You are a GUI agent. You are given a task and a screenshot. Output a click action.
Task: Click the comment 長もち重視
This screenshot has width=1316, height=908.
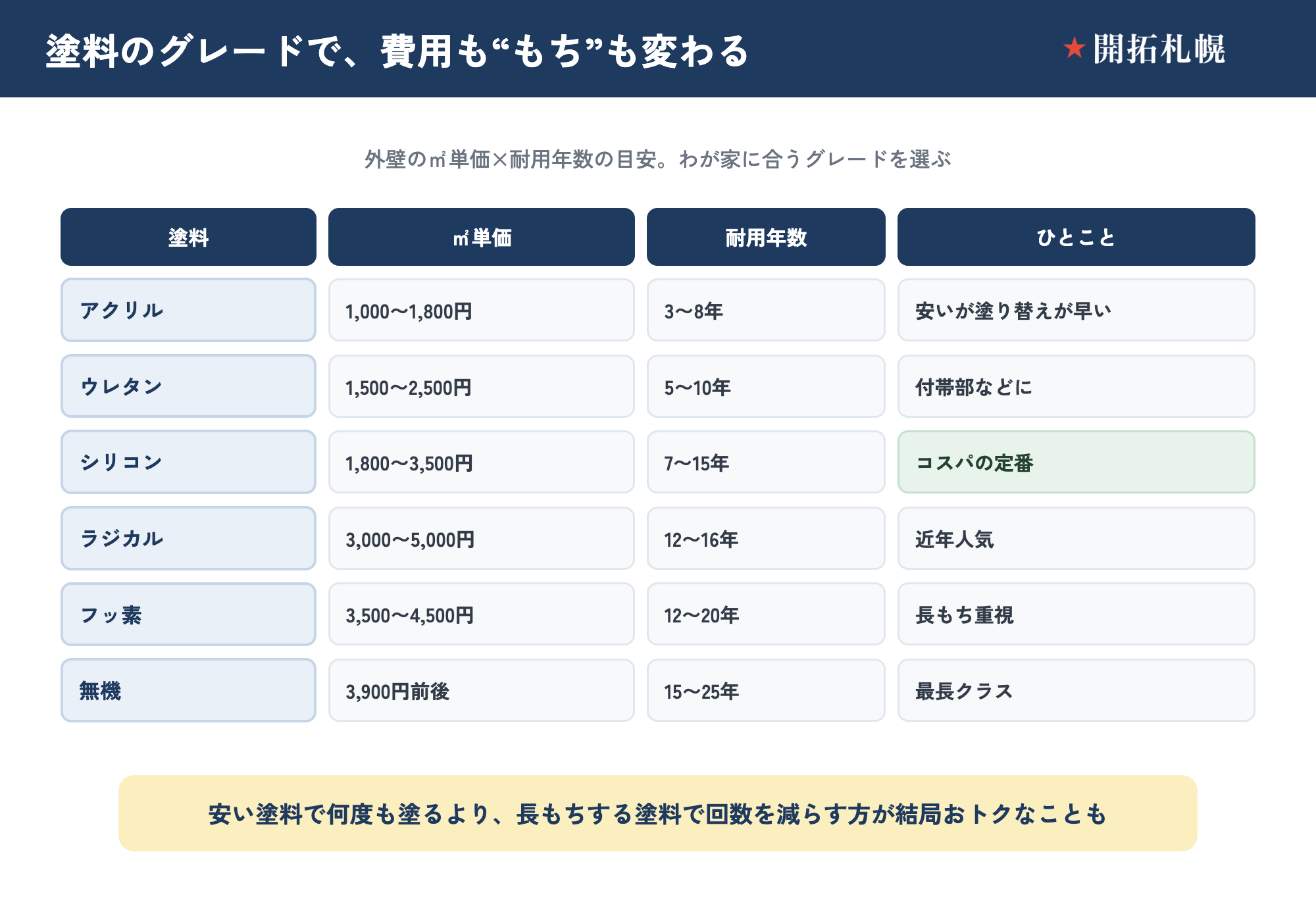[x=1076, y=614]
